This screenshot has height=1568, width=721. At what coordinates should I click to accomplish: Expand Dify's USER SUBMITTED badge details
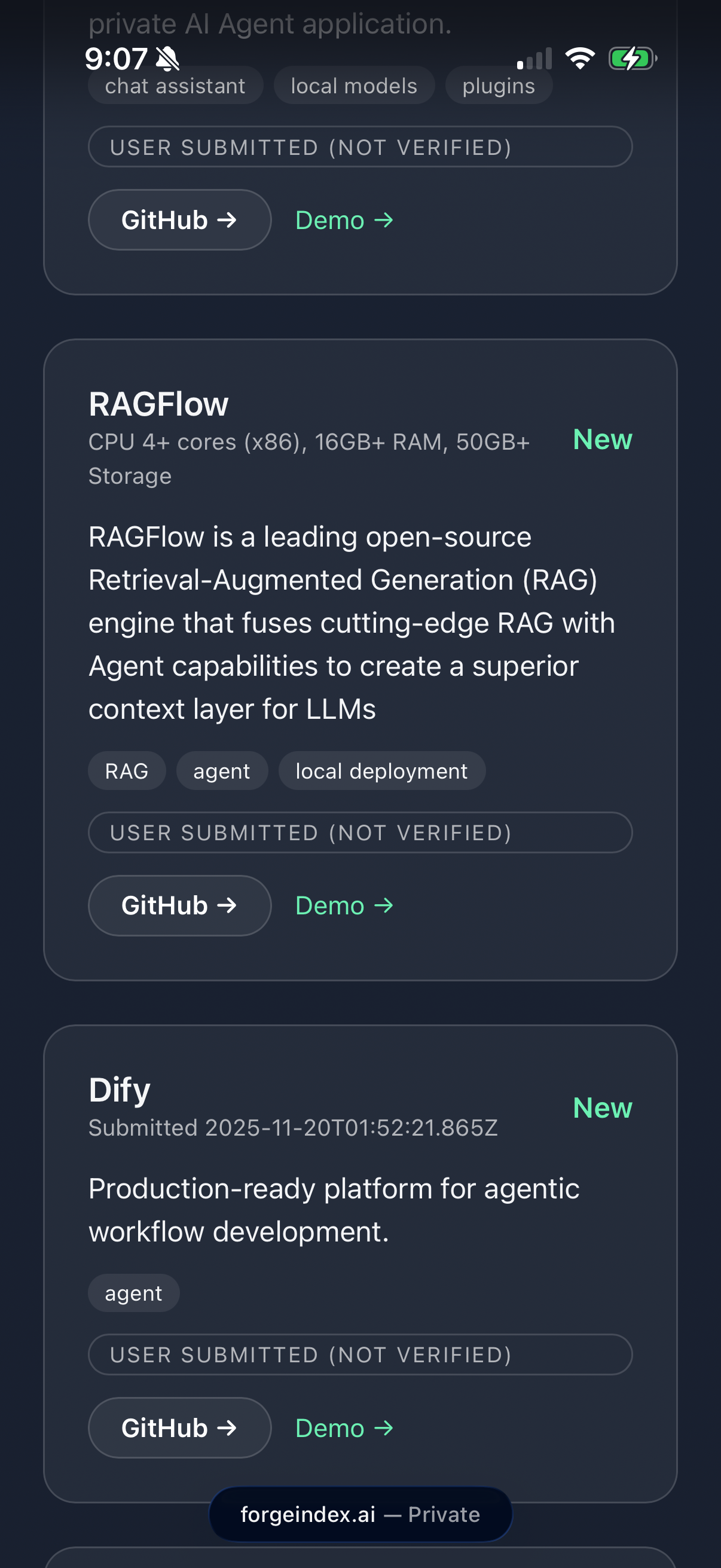coord(360,1354)
